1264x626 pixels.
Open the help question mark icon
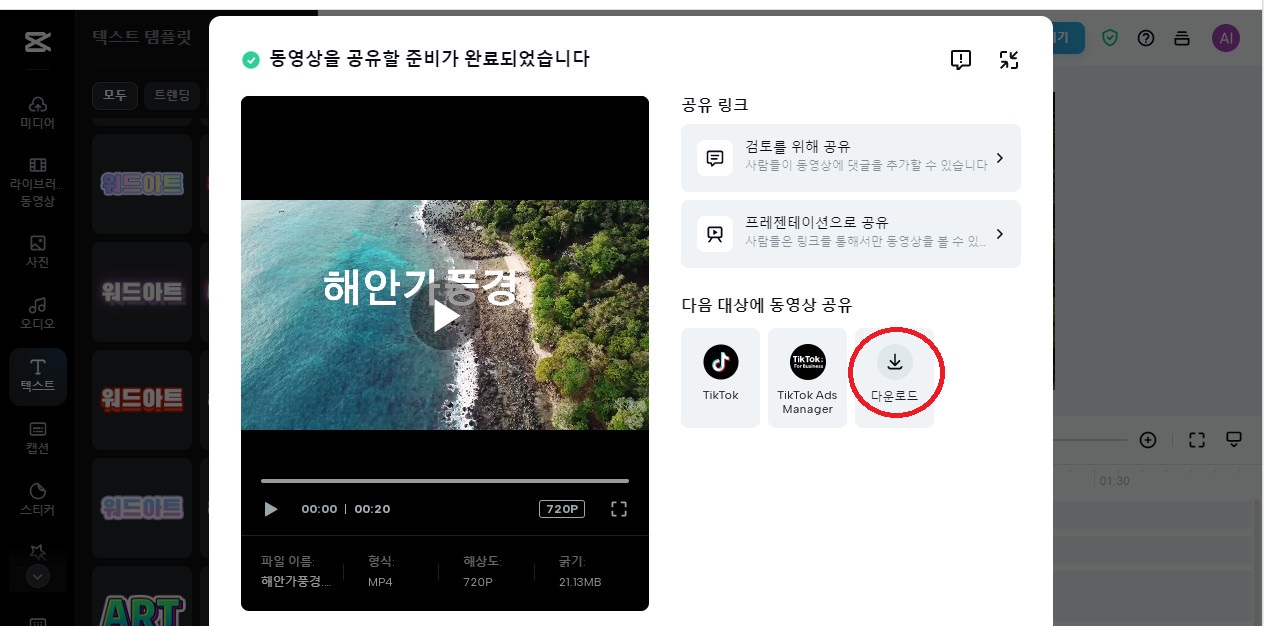click(1146, 38)
